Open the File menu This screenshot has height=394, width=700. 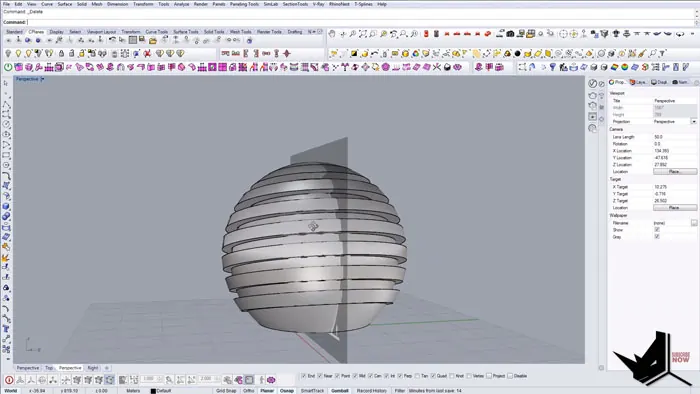[x=6, y=4]
